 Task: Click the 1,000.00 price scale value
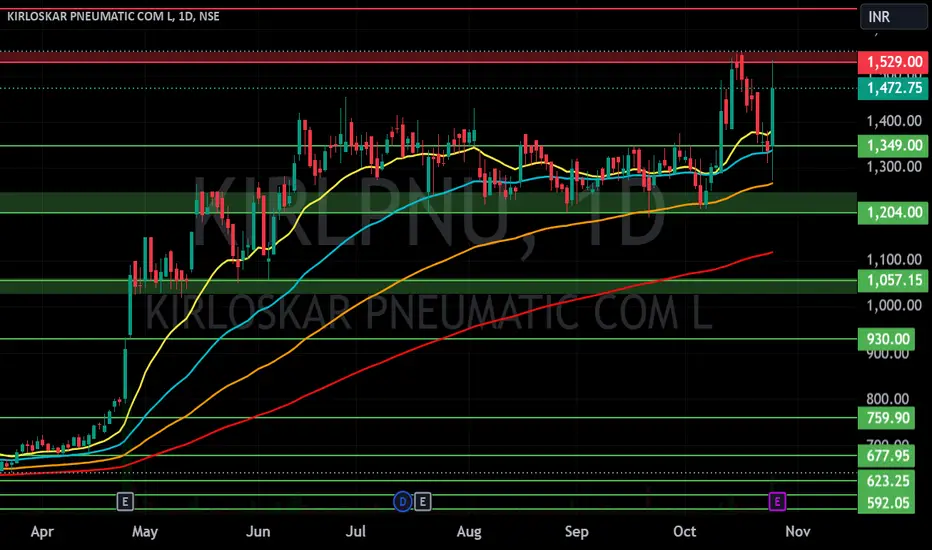click(x=894, y=305)
